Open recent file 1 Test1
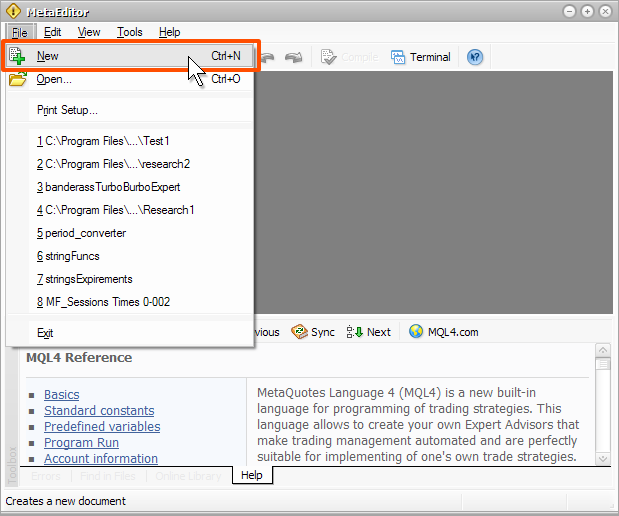 pos(130,141)
